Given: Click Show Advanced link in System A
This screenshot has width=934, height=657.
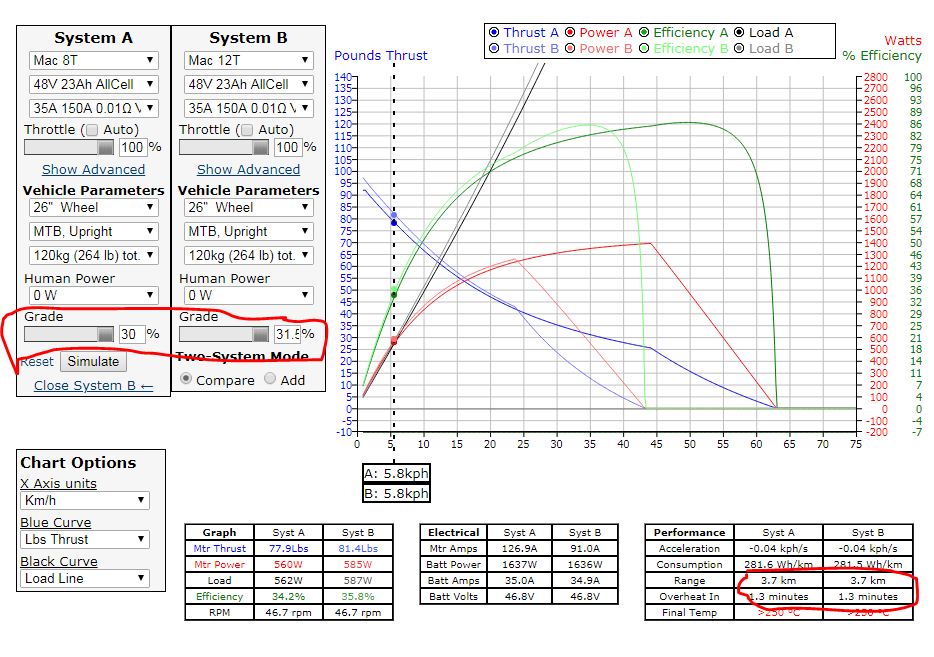Looking at the screenshot, I should click(x=94, y=169).
